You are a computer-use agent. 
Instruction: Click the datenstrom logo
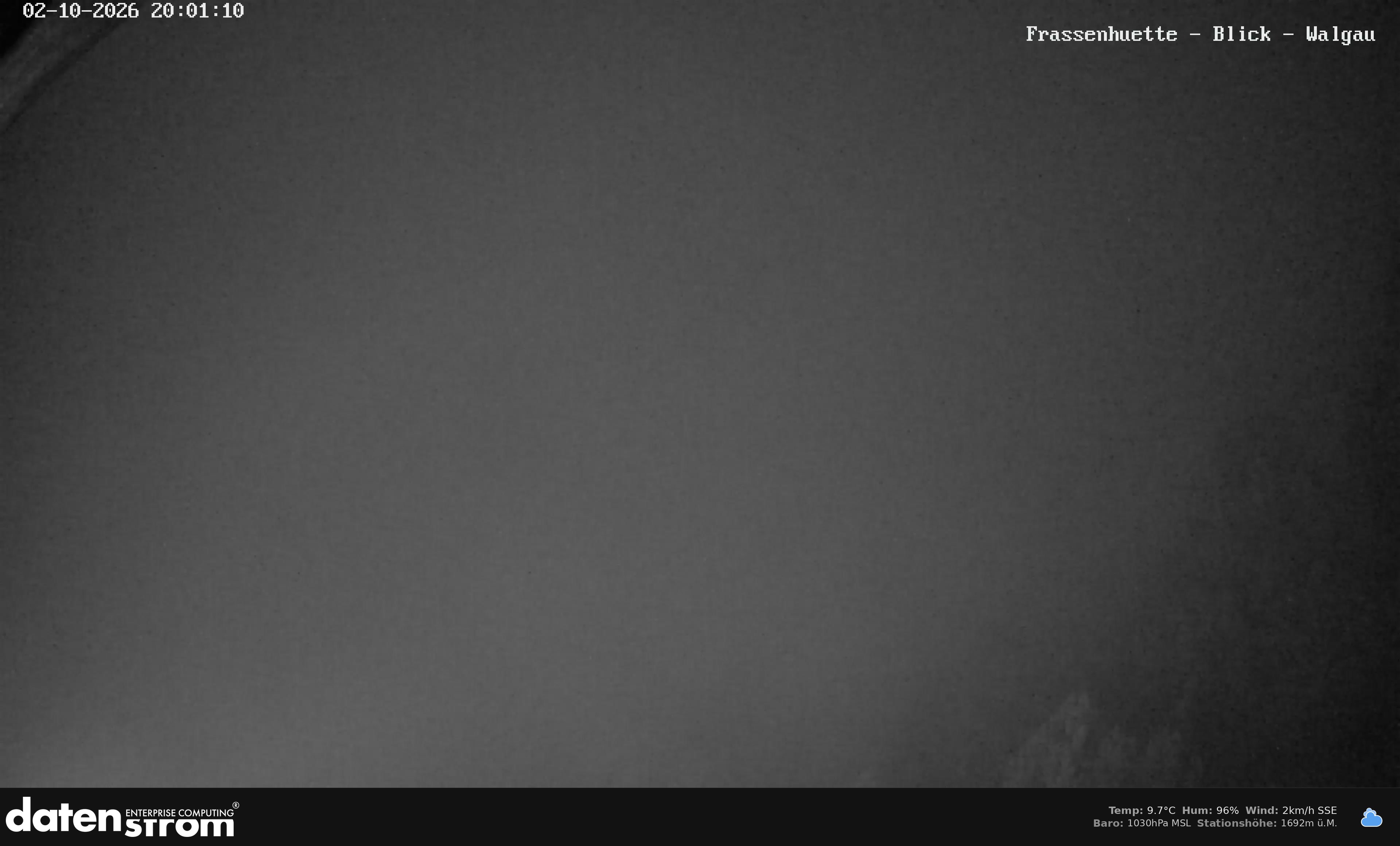[x=122, y=817]
